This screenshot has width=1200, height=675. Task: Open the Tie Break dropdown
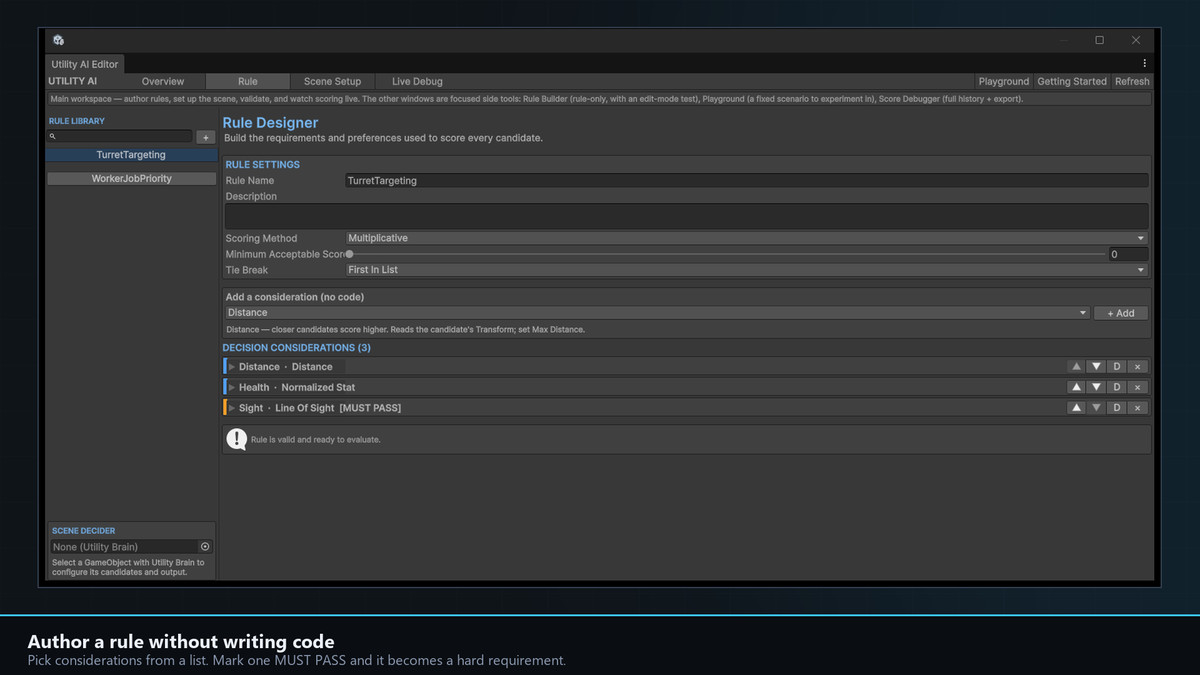pyautogui.click(x=746, y=270)
